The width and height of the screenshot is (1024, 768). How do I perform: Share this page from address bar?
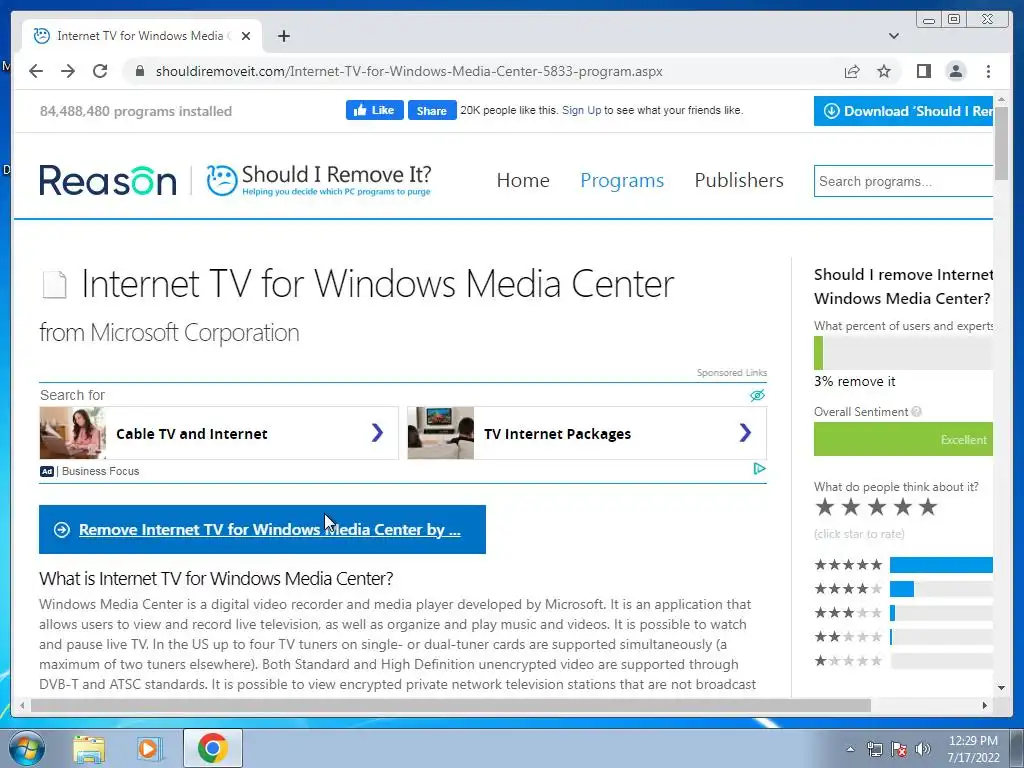pyautogui.click(x=852, y=71)
